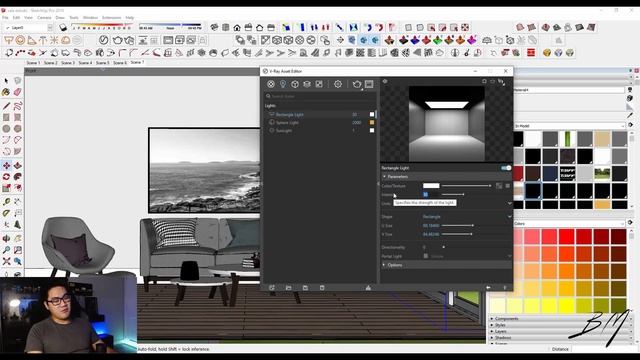Open the Camera menu
The width and height of the screenshot is (640, 360).
(x=44, y=18)
